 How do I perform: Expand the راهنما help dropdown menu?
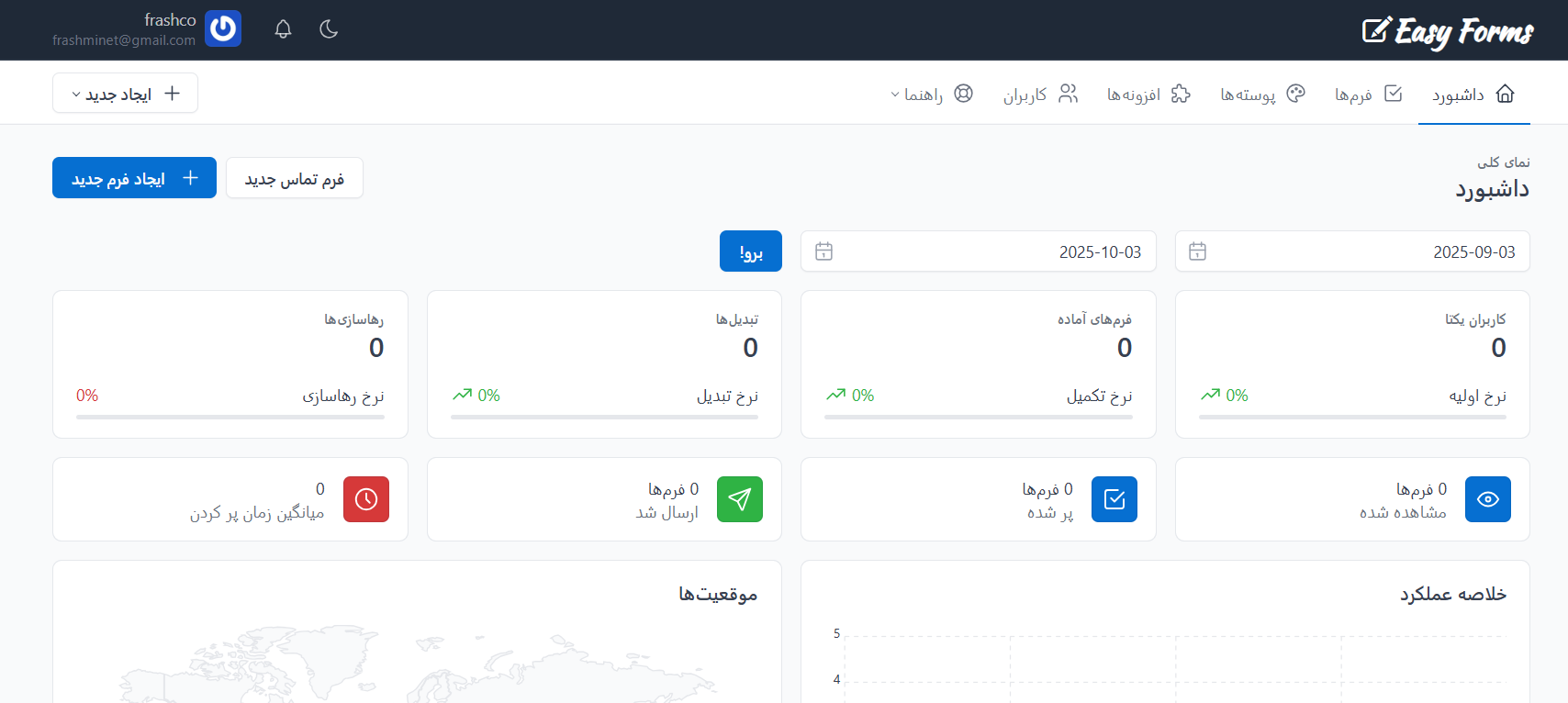coord(931,94)
